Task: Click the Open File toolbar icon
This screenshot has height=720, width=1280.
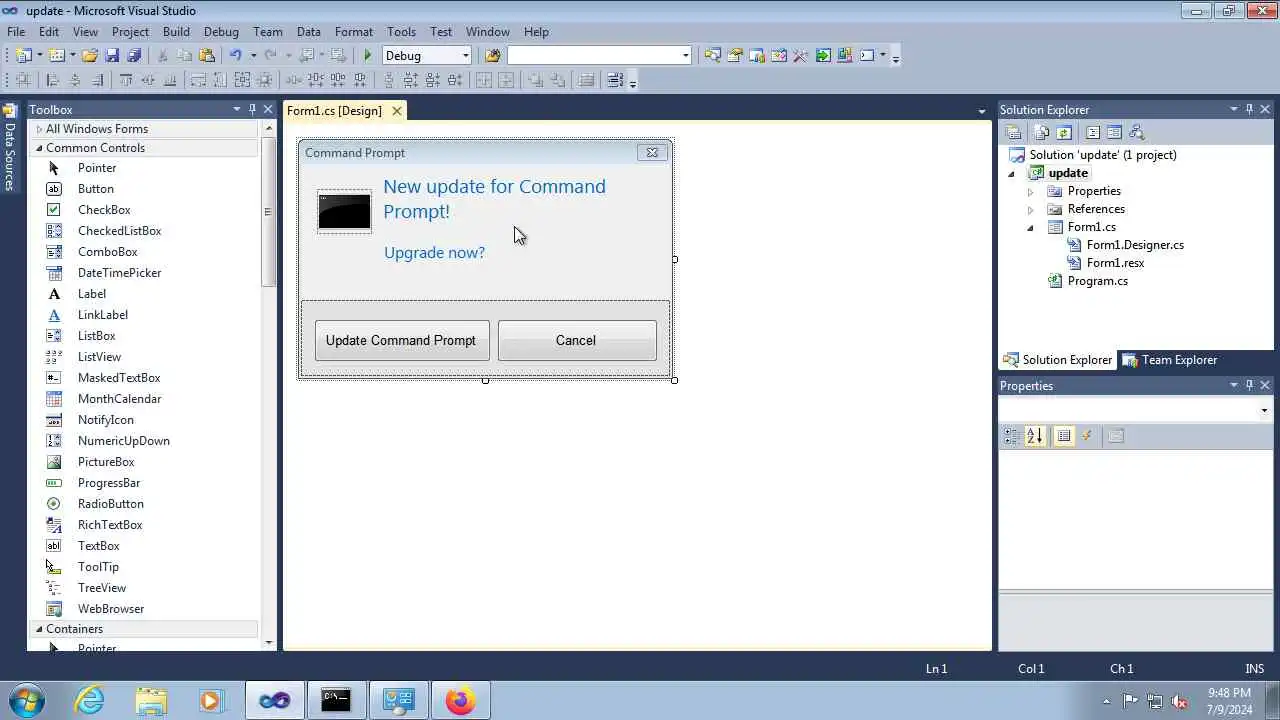Action: pos(90,56)
